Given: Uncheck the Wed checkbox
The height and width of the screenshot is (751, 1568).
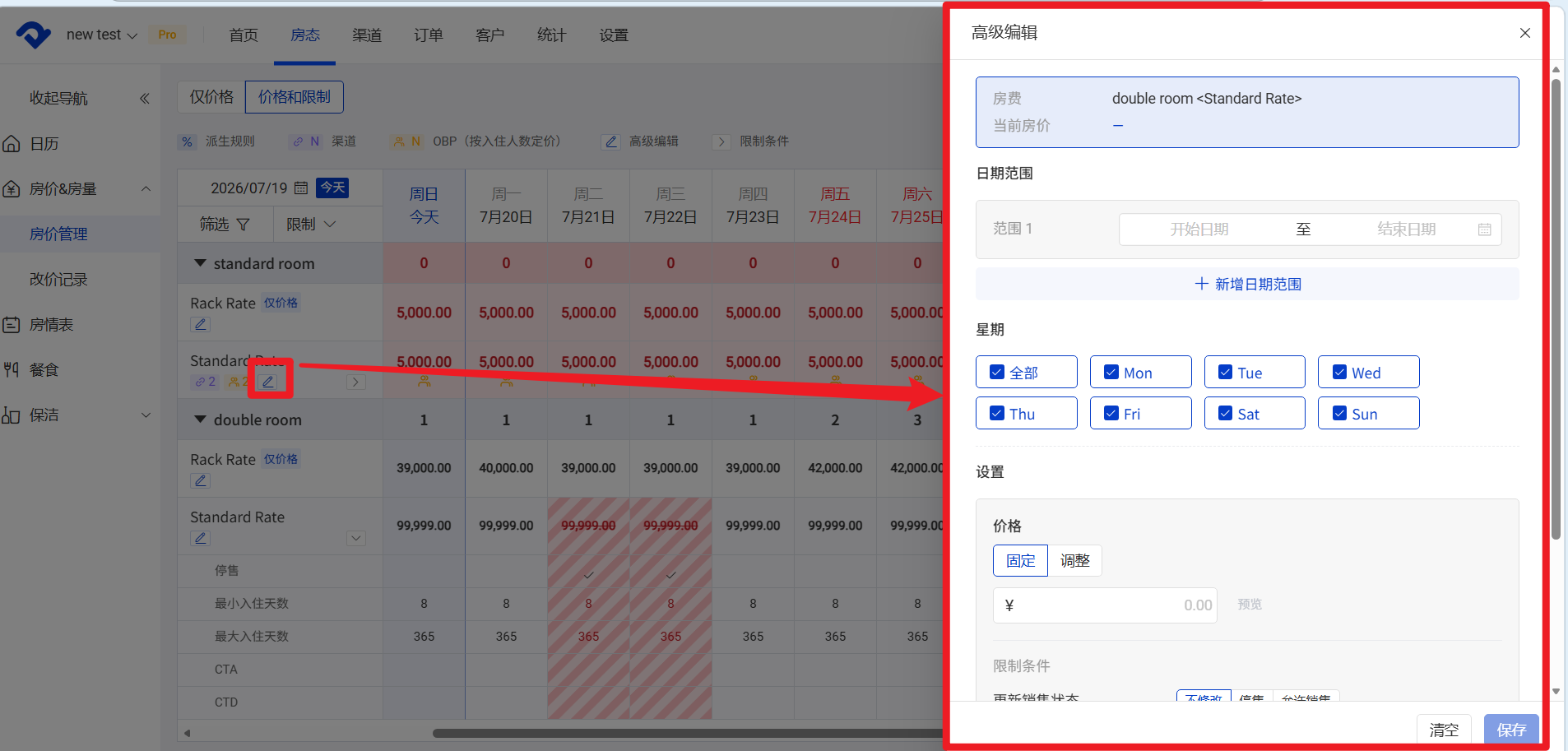Looking at the screenshot, I should click(x=1338, y=373).
